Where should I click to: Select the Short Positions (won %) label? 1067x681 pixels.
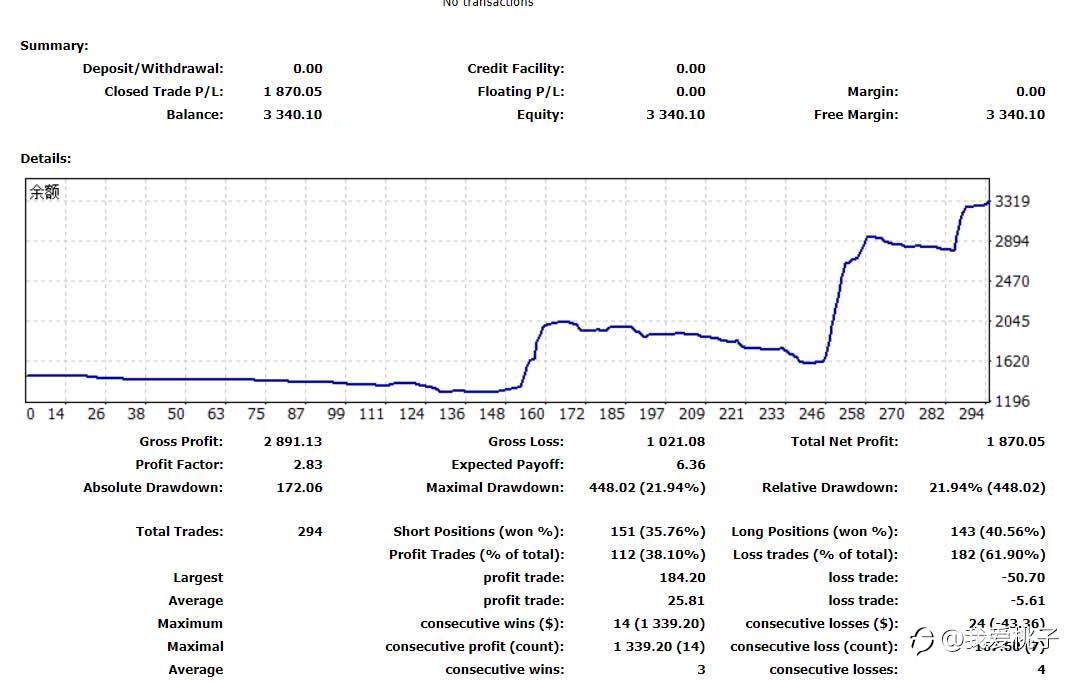[478, 532]
